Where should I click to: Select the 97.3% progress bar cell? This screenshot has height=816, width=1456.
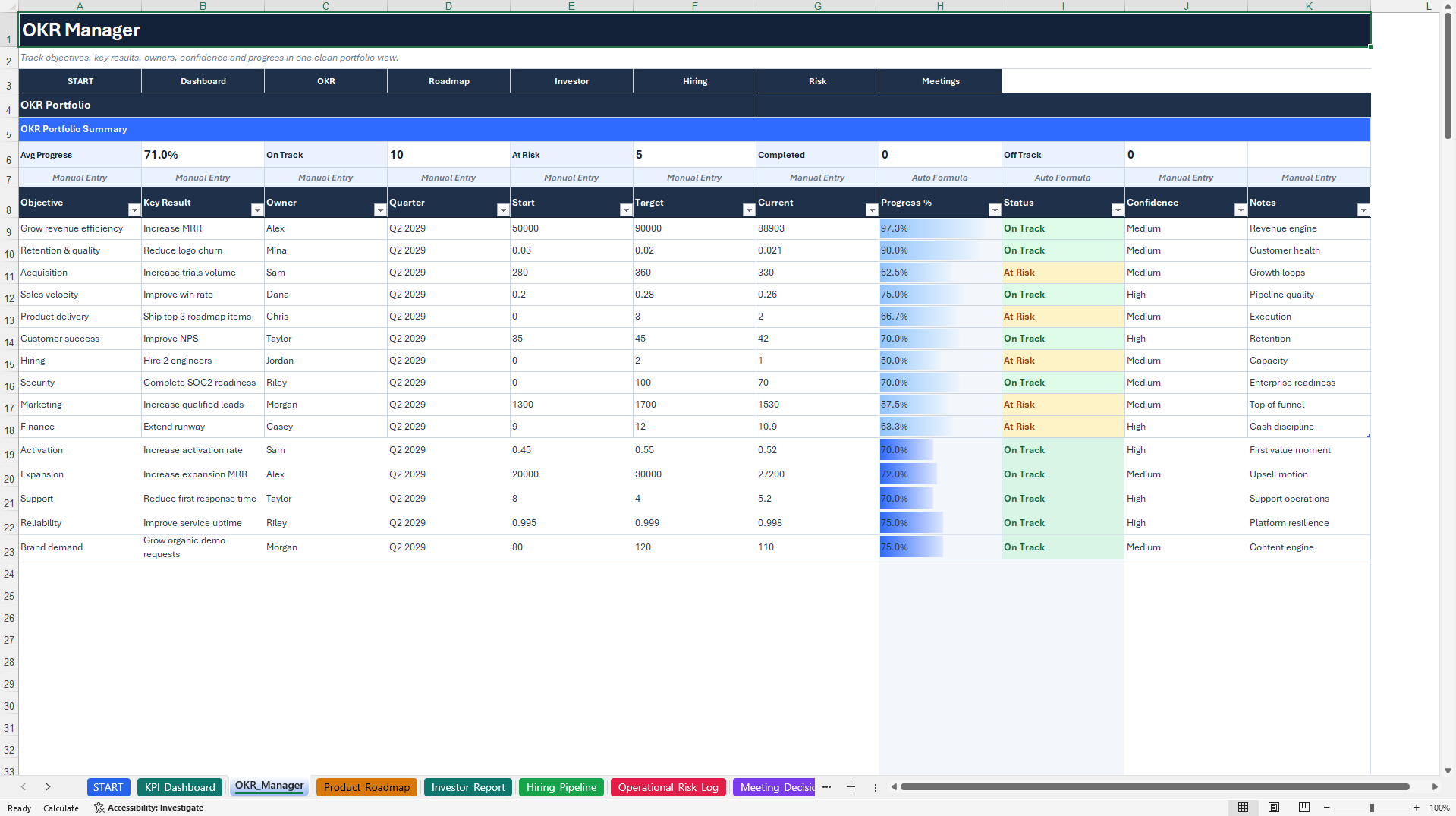940,228
